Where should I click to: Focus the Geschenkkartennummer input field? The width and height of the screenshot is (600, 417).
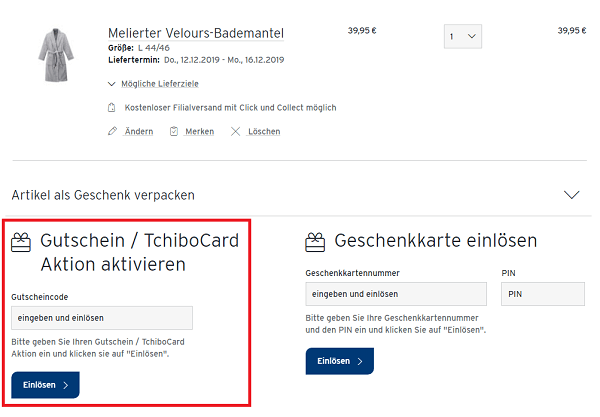pyautogui.click(x=396, y=294)
